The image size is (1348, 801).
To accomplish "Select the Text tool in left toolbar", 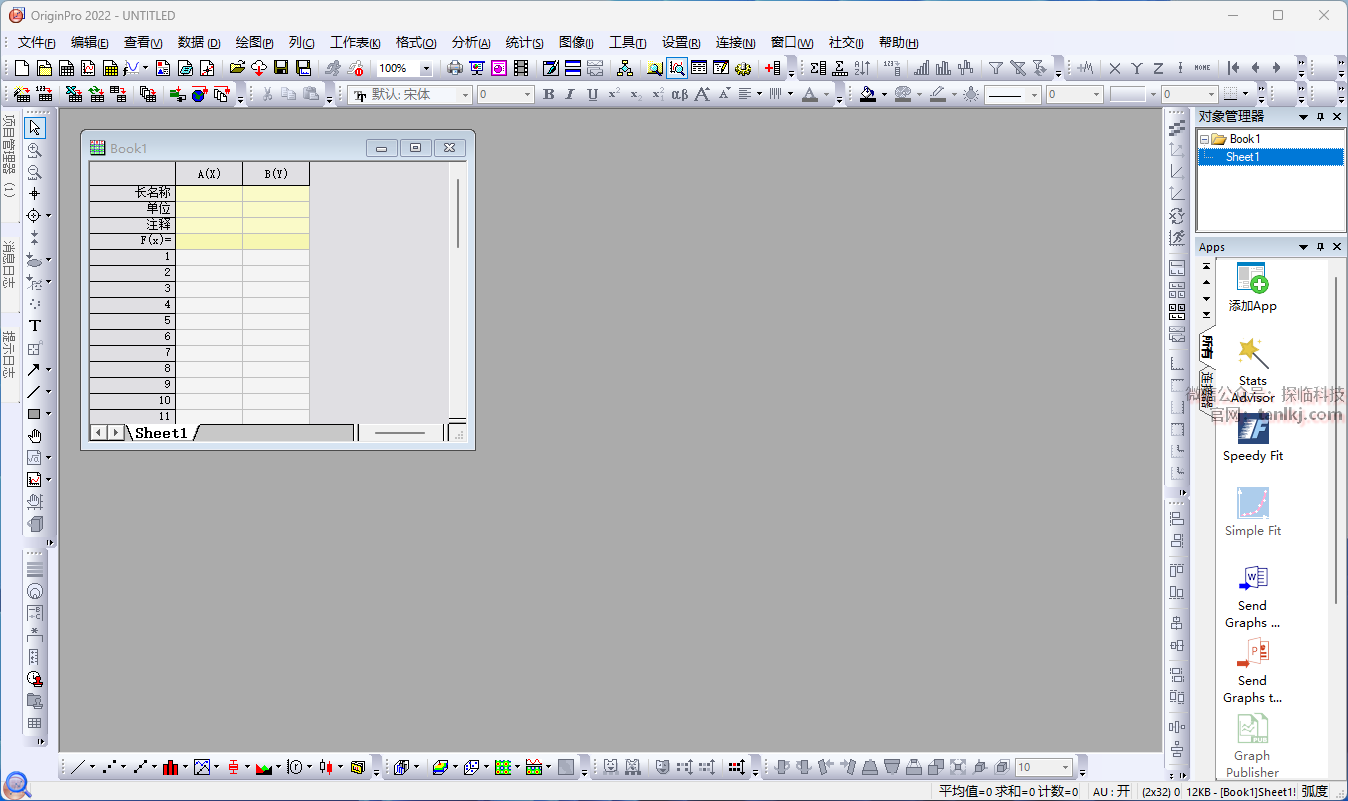I will coord(35,326).
